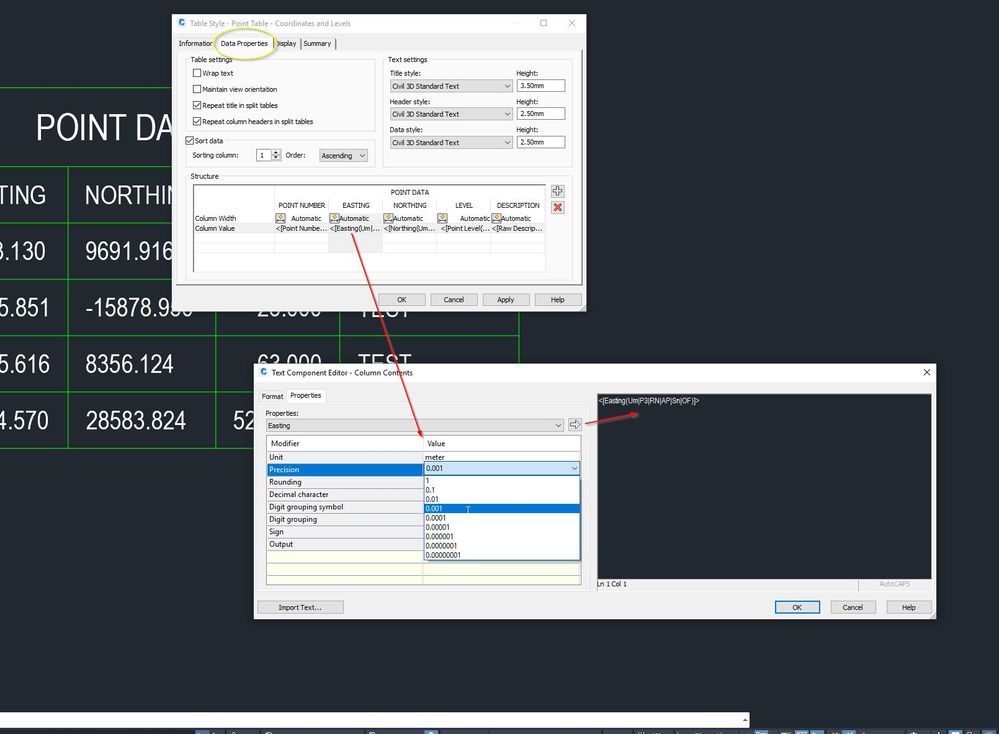Click the Easting text in the editor pane

tap(649, 401)
